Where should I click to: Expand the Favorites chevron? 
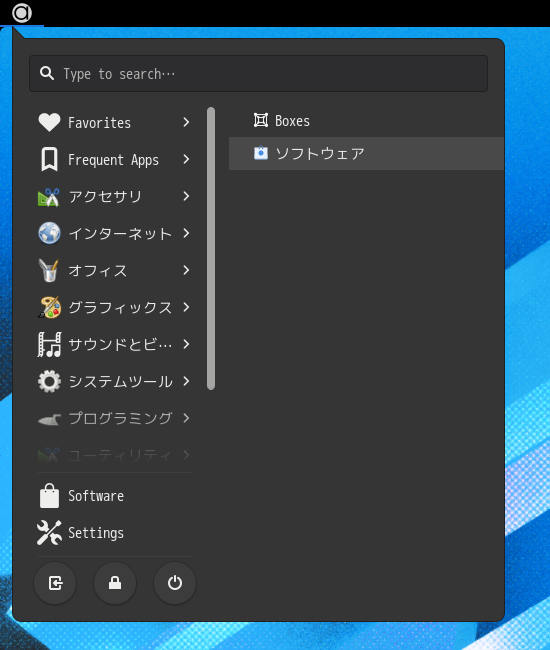[186, 122]
